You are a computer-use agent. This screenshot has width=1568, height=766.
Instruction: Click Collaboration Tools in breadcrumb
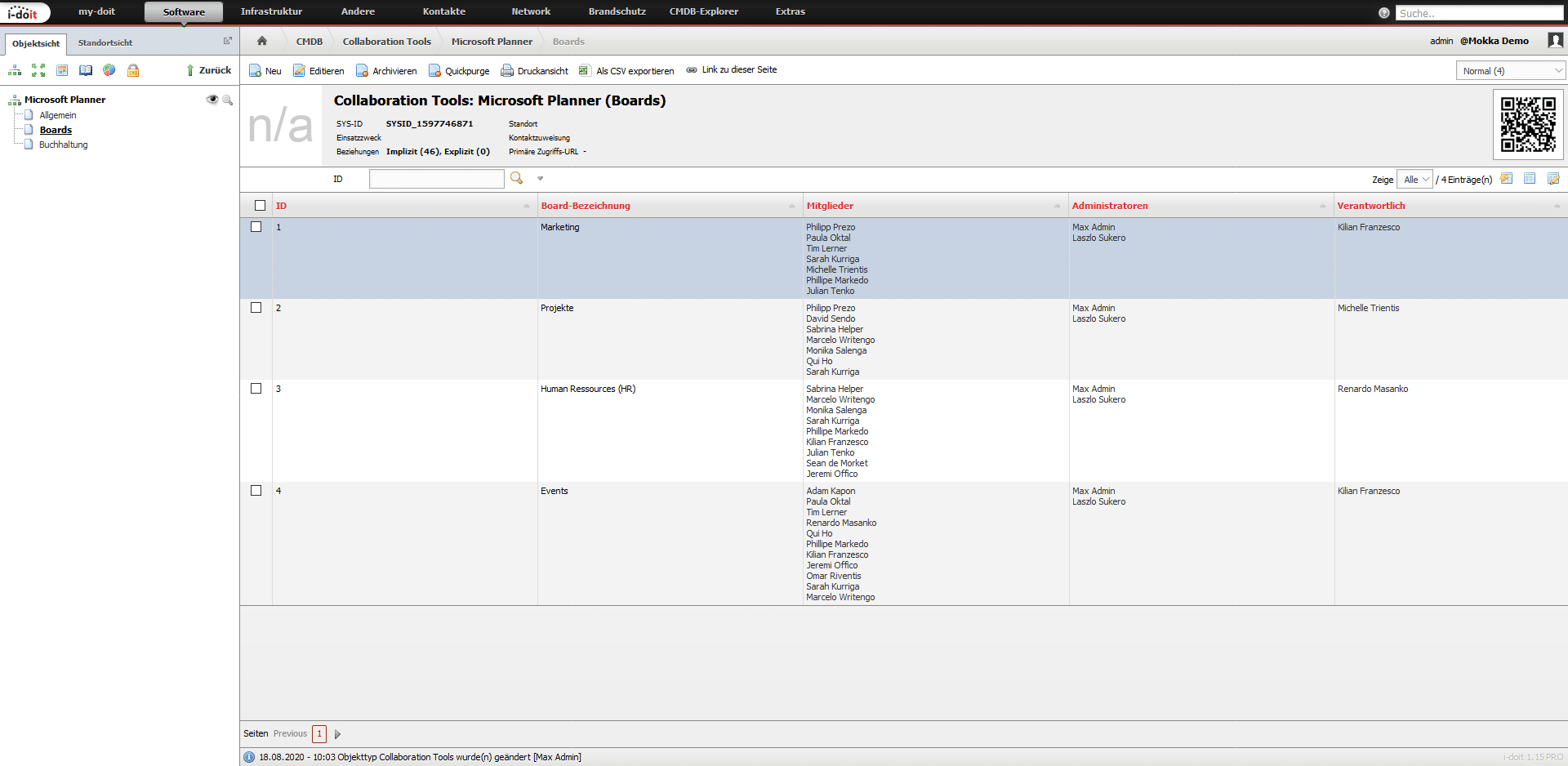coord(387,41)
